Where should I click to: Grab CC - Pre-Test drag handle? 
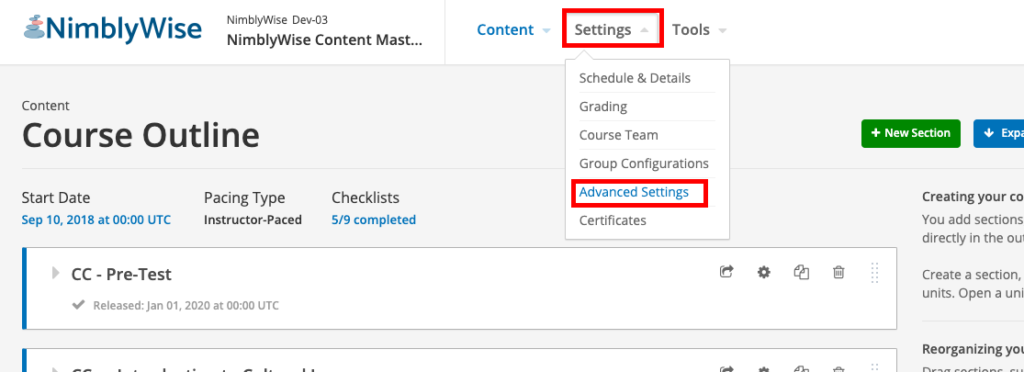(x=875, y=273)
